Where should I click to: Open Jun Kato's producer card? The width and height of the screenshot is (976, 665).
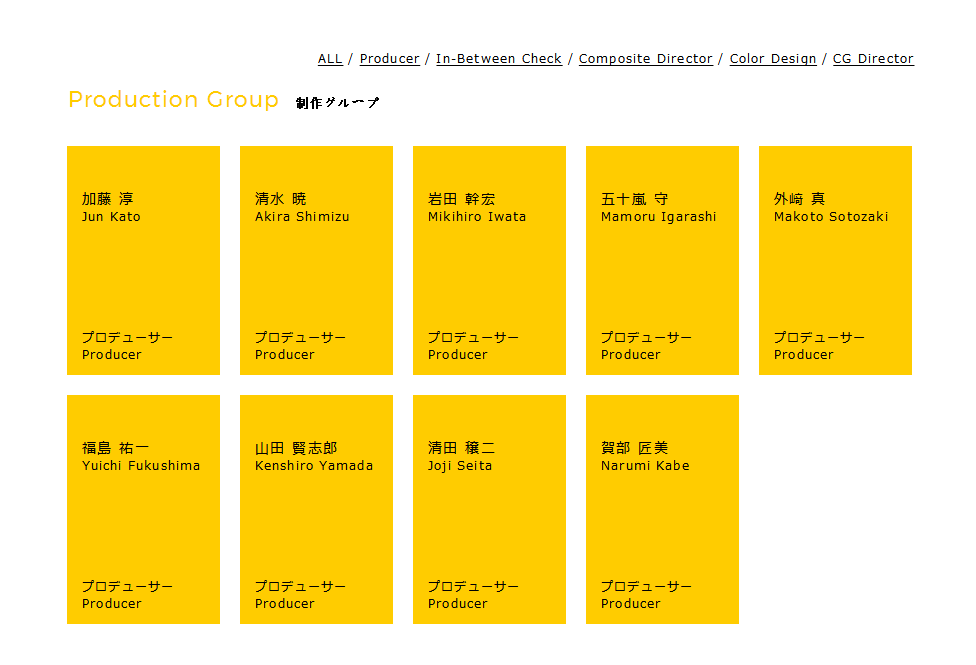[143, 260]
